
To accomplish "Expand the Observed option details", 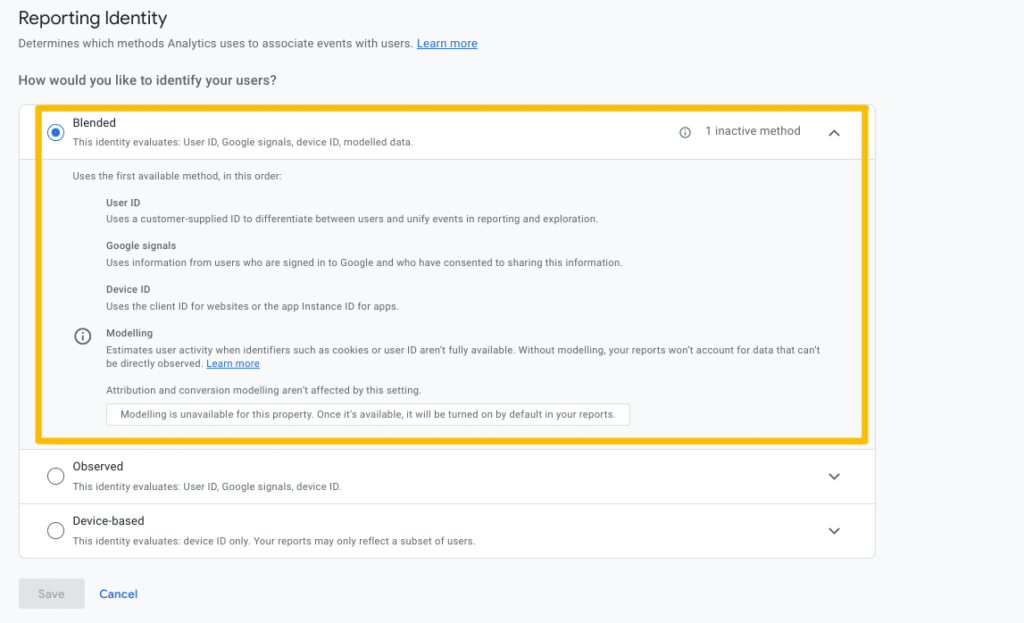I will coord(834,477).
